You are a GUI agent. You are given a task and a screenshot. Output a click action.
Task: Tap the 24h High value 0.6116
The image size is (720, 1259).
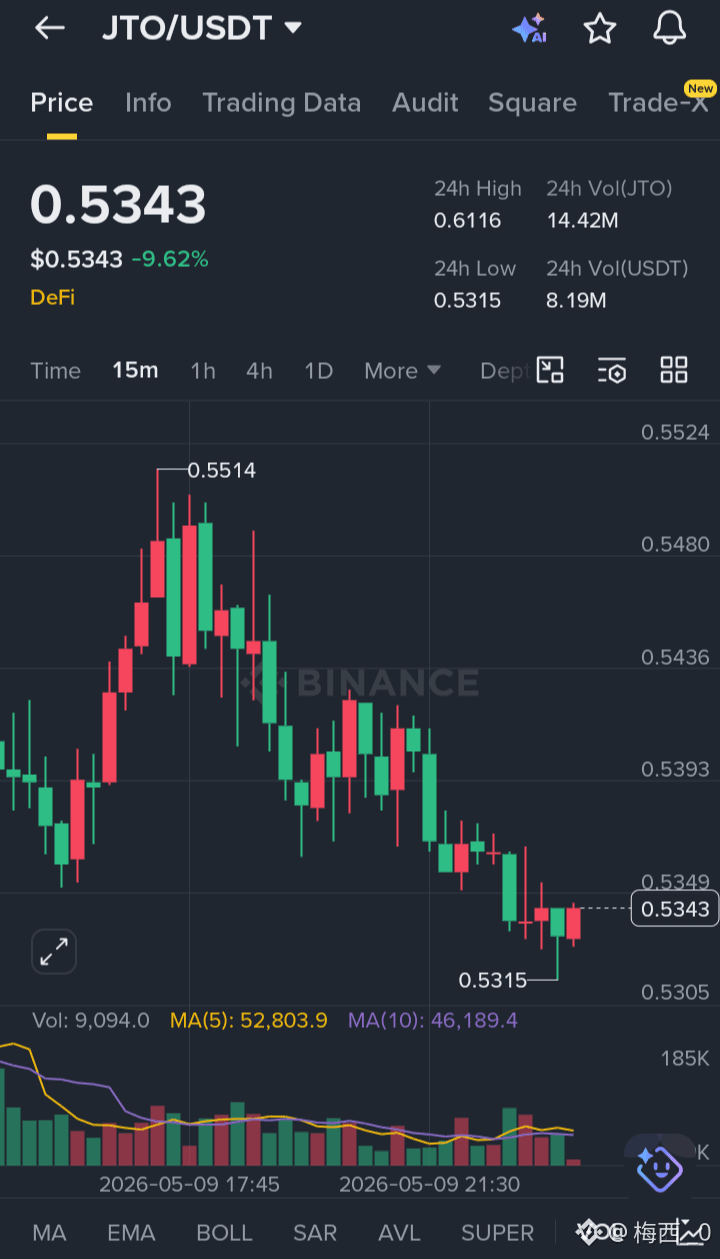tap(467, 220)
